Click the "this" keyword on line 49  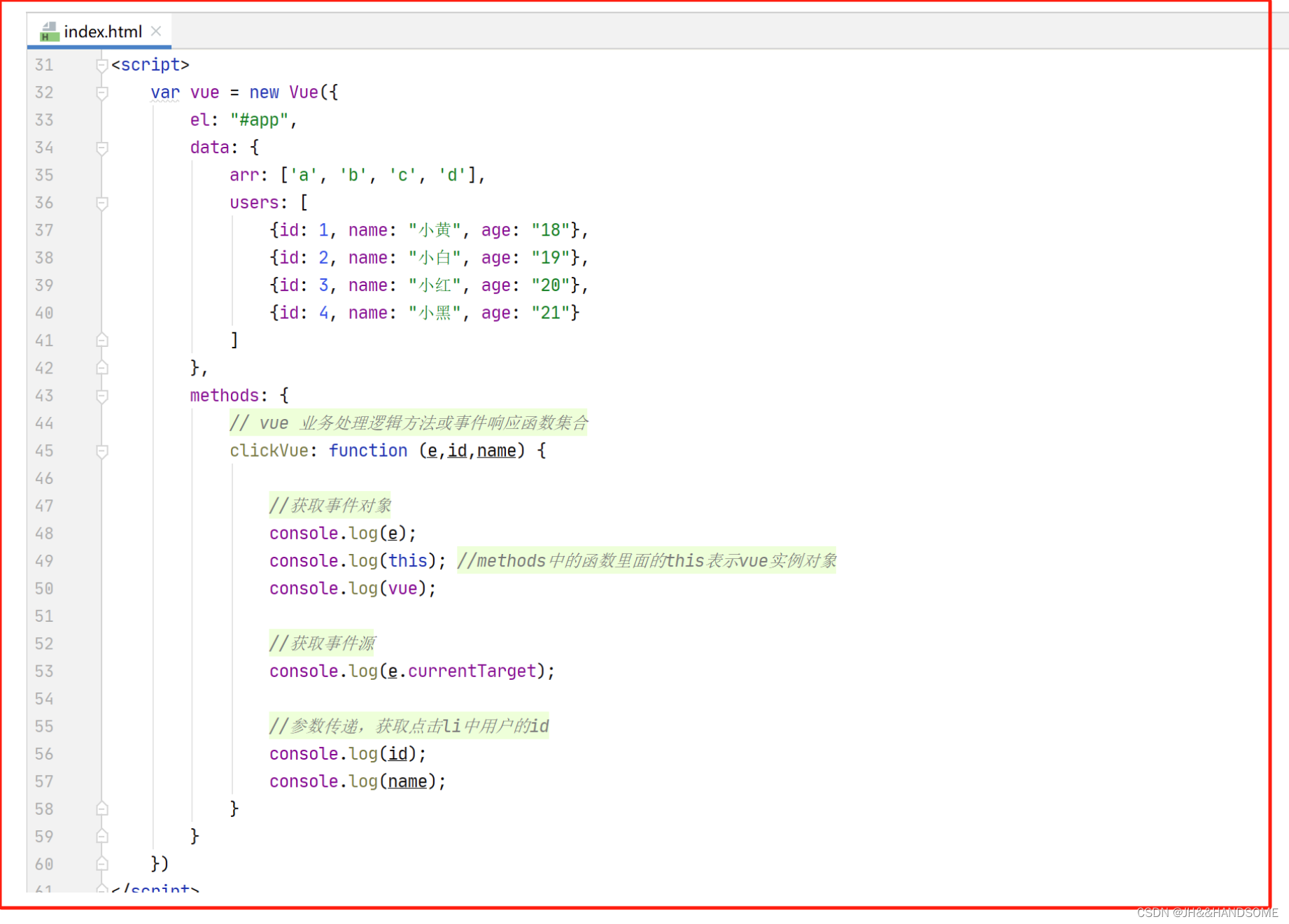coord(408,561)
